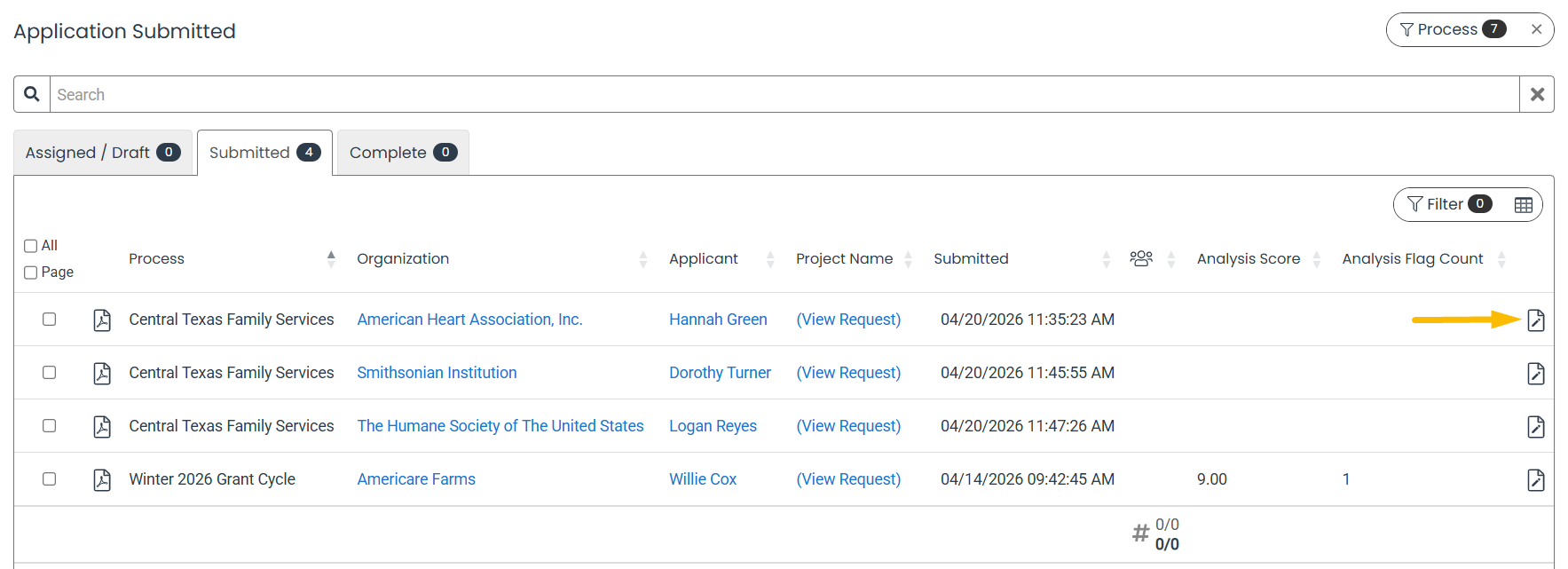Open The Humane Society of The United States link

pos(500,426)
